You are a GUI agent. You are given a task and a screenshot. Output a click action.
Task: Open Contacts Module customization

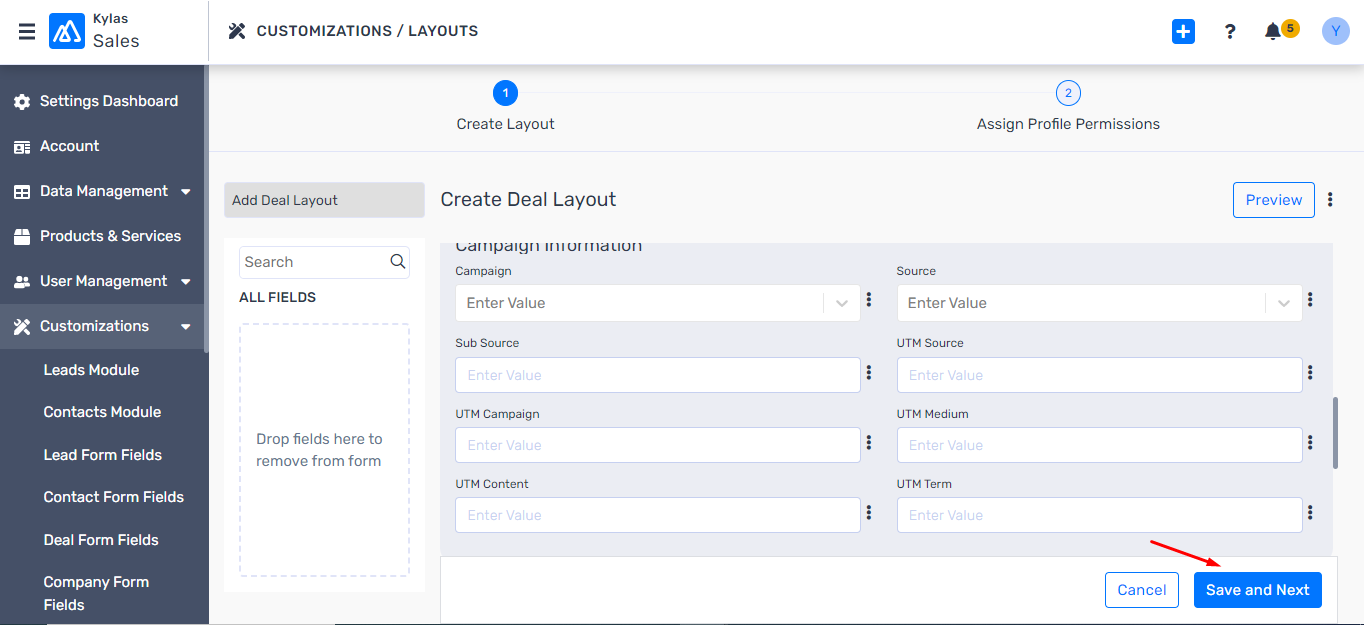click(x=102, y=412)
